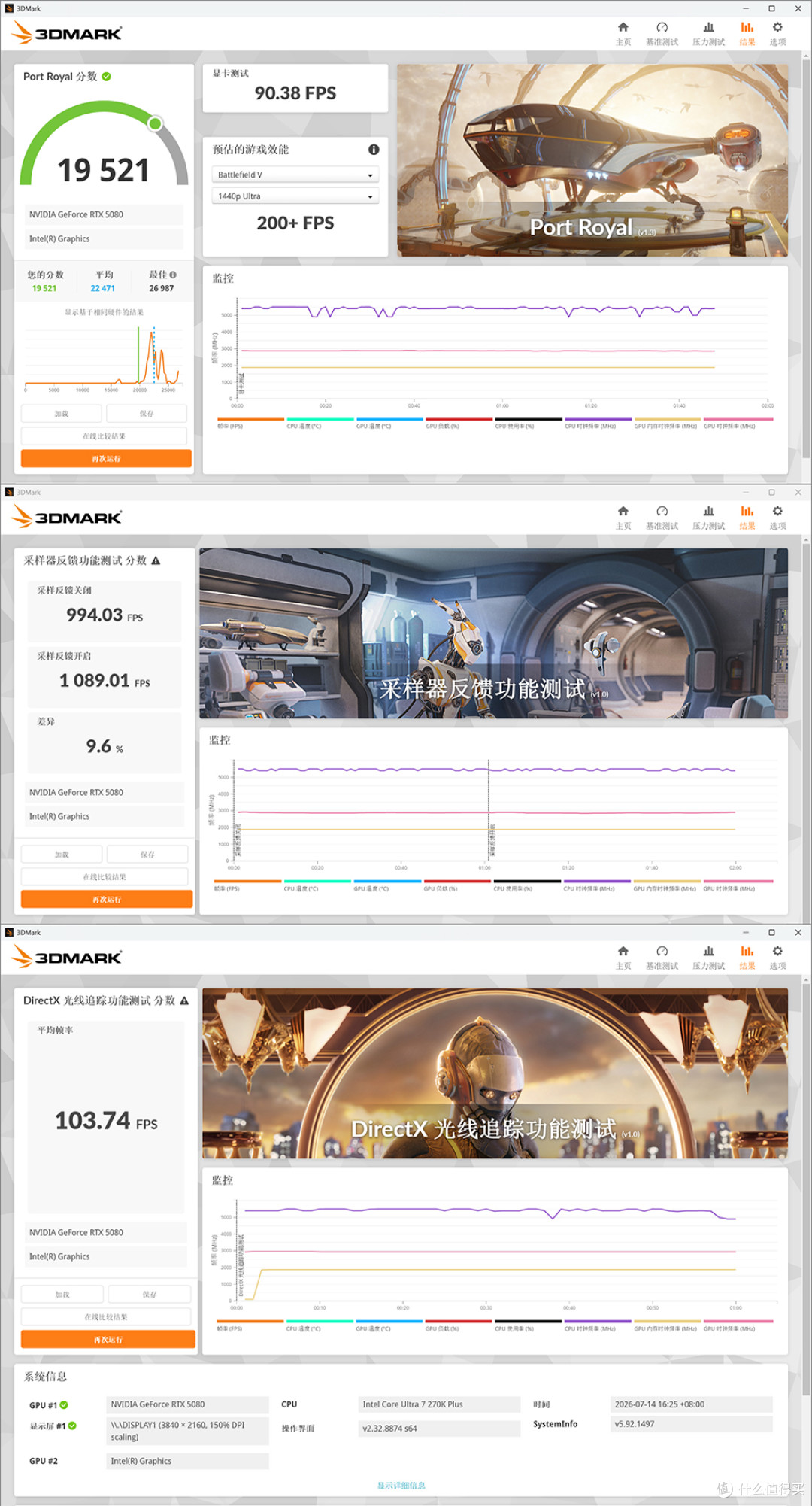Open 选项 options gear in Port Royal window
The height and width of the screenshot is (1506, 812).
coord(777,34)
